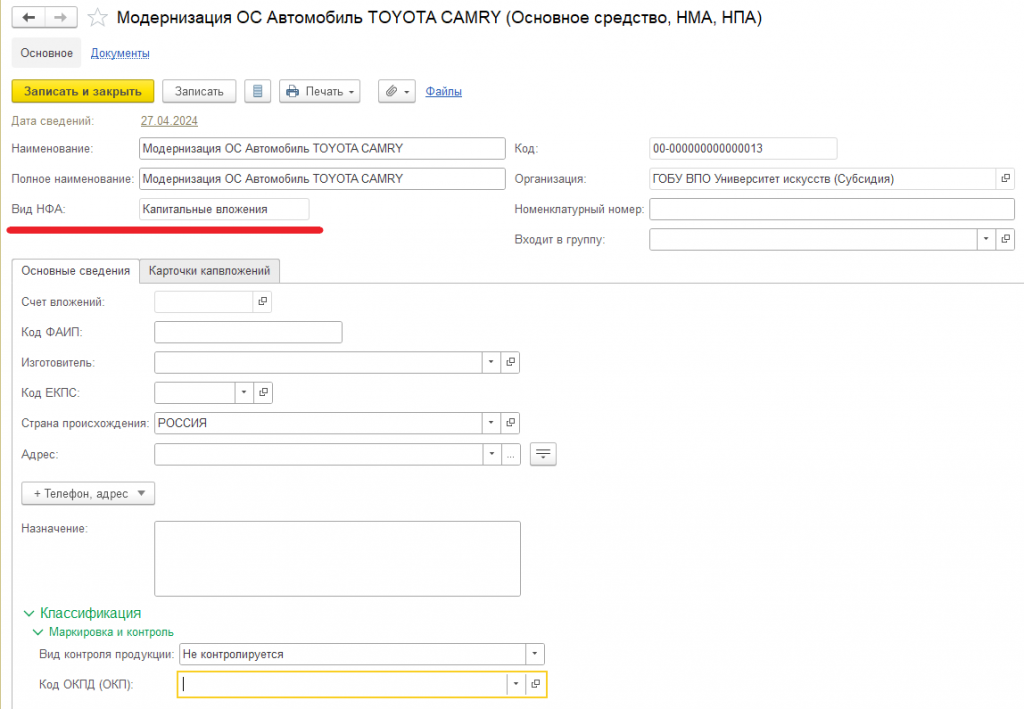Click the Полное наименование input field
Image resolution: width=1024 pixels, height=709 pixels.
click(x=322, y=179)
